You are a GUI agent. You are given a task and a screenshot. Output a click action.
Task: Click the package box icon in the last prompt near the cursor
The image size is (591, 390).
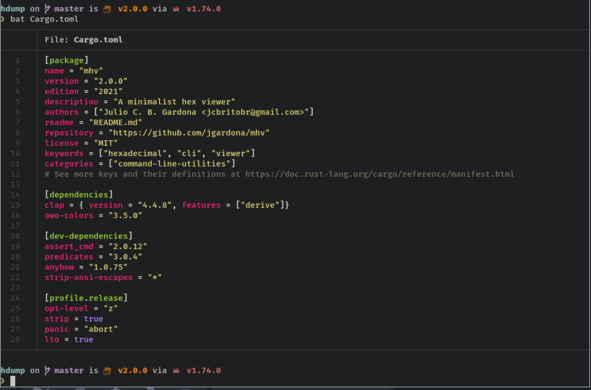(x=107, y=371)
